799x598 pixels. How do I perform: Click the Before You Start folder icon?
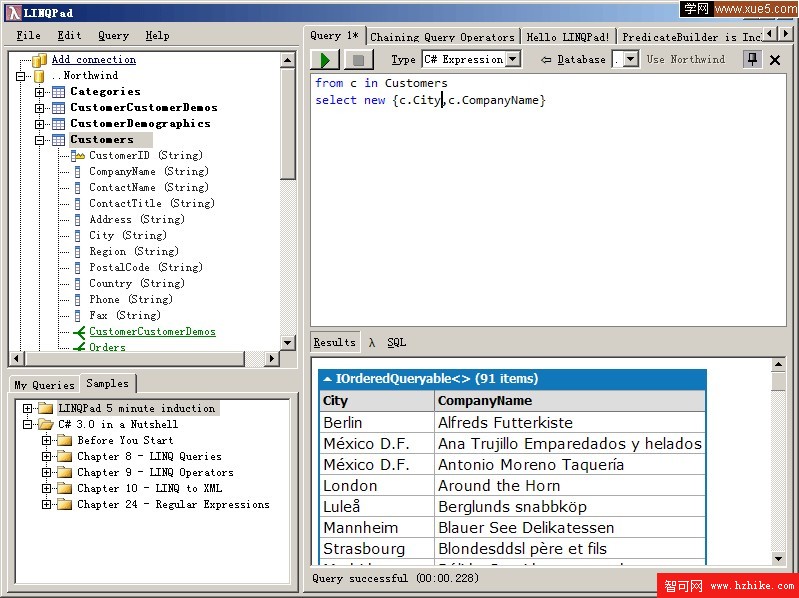click(x=65, y=440)
